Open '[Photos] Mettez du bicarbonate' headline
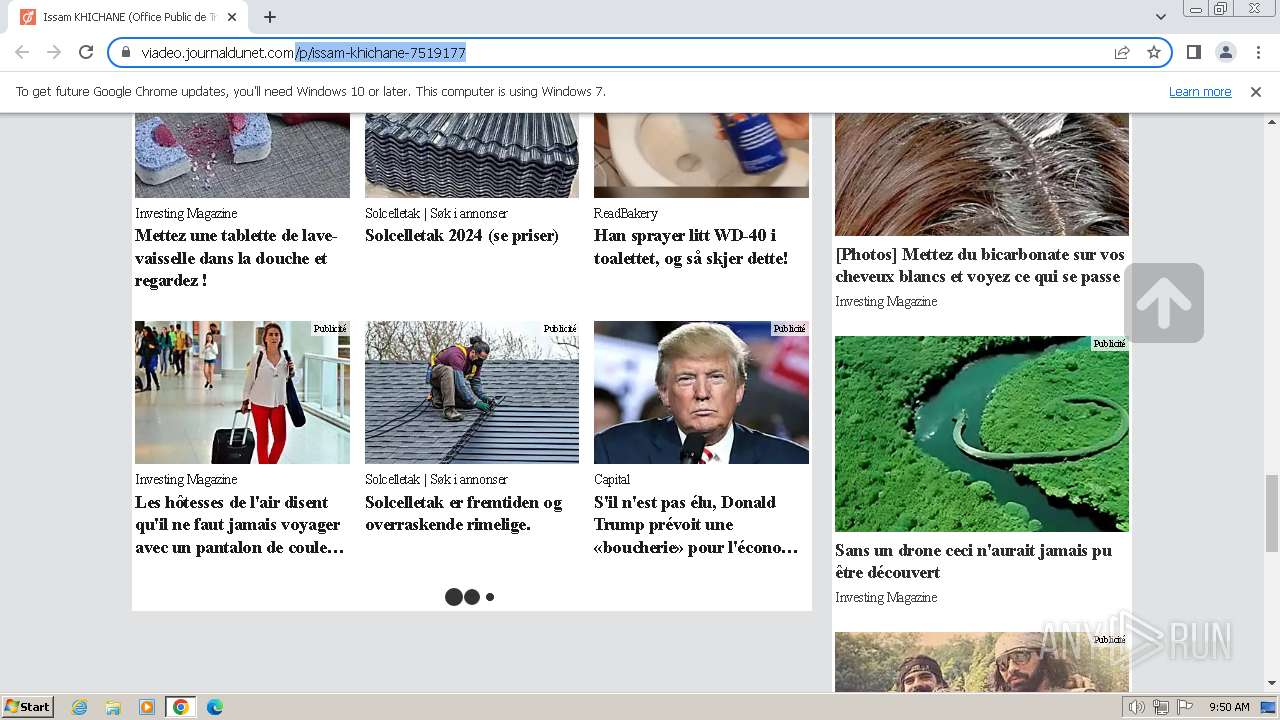 pyautogui.click(x=980, y=266)
